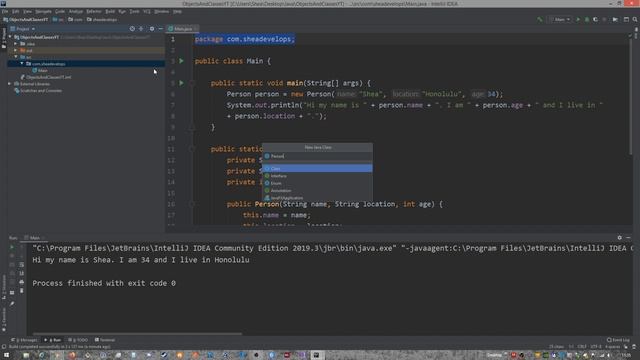640x360 pixels.
Task: Click the locate/scroll-from-source icon in Project panel
Action: 132,29
